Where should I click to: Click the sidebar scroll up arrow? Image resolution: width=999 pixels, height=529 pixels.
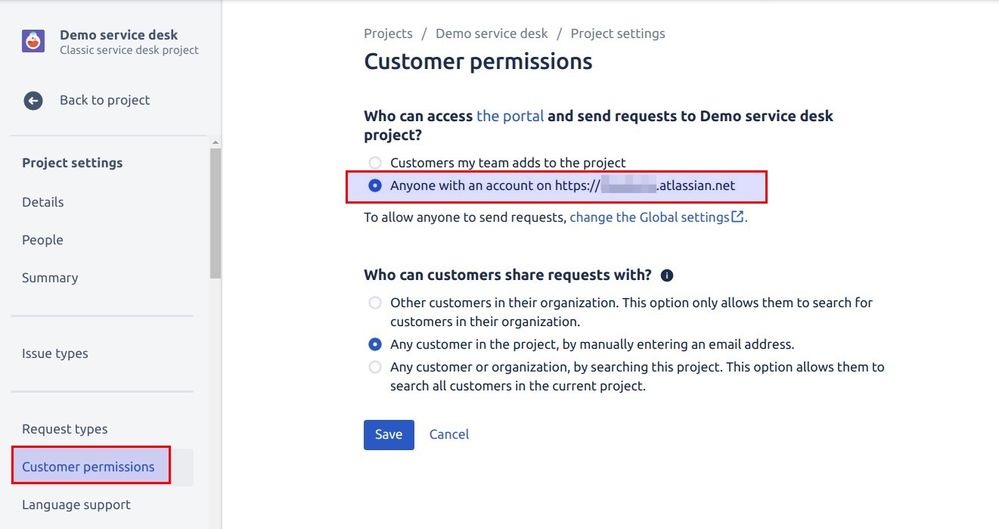pyautogui.click(x=215, y=142)
